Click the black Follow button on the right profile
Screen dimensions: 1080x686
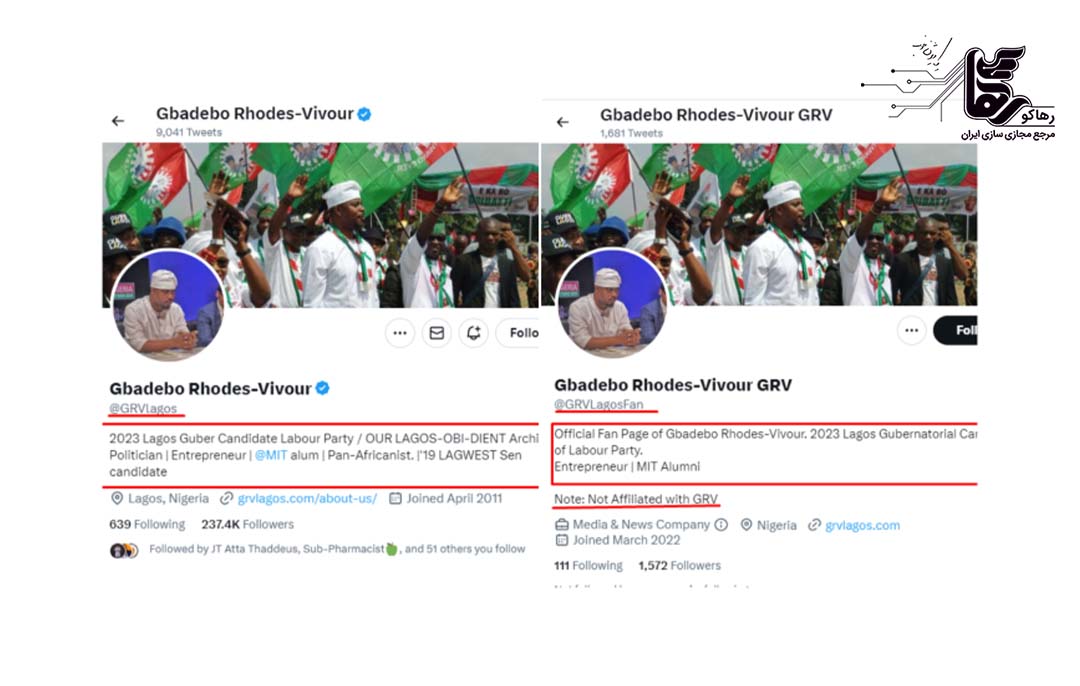click(x=958, y=330)
